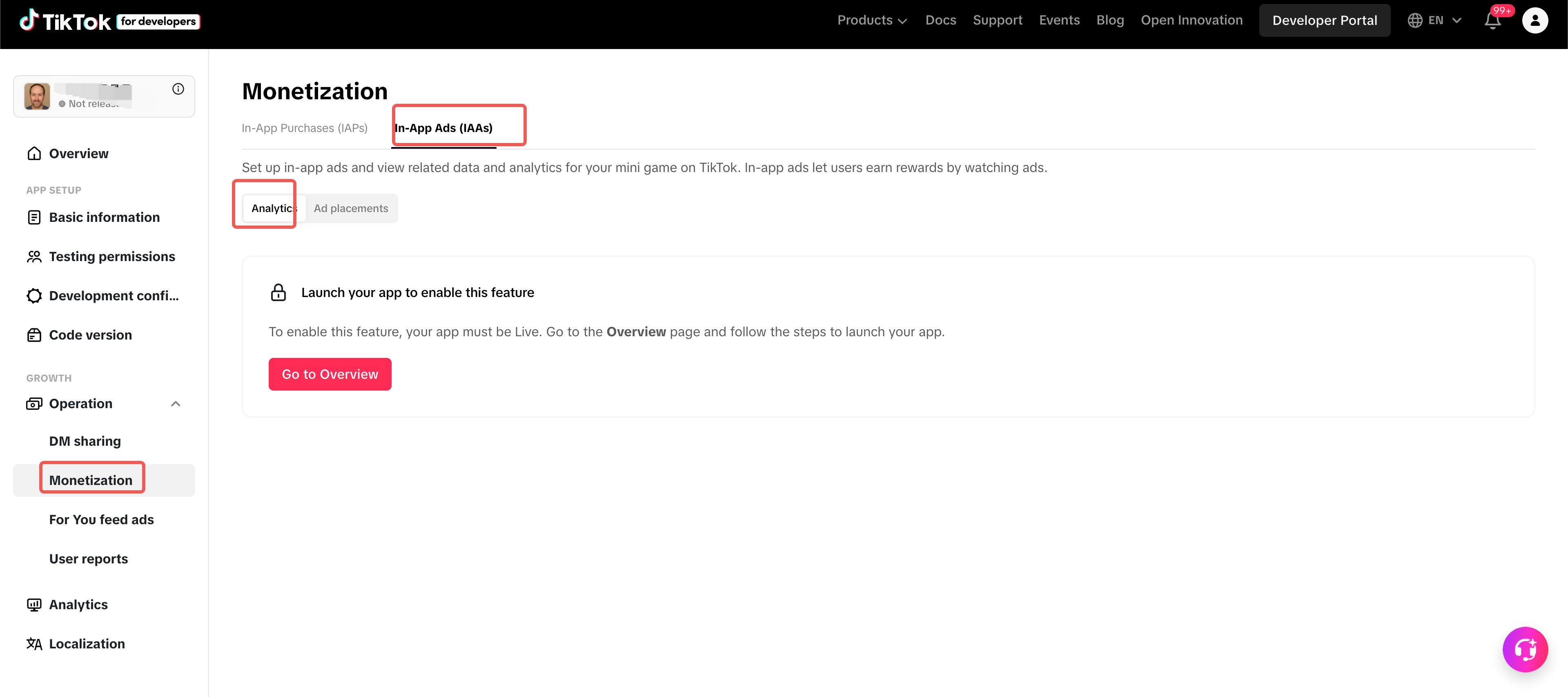Open For You feed ads
Image resolution: width=1568 pixels, height=697 pixels.
(x=101, y=520)
